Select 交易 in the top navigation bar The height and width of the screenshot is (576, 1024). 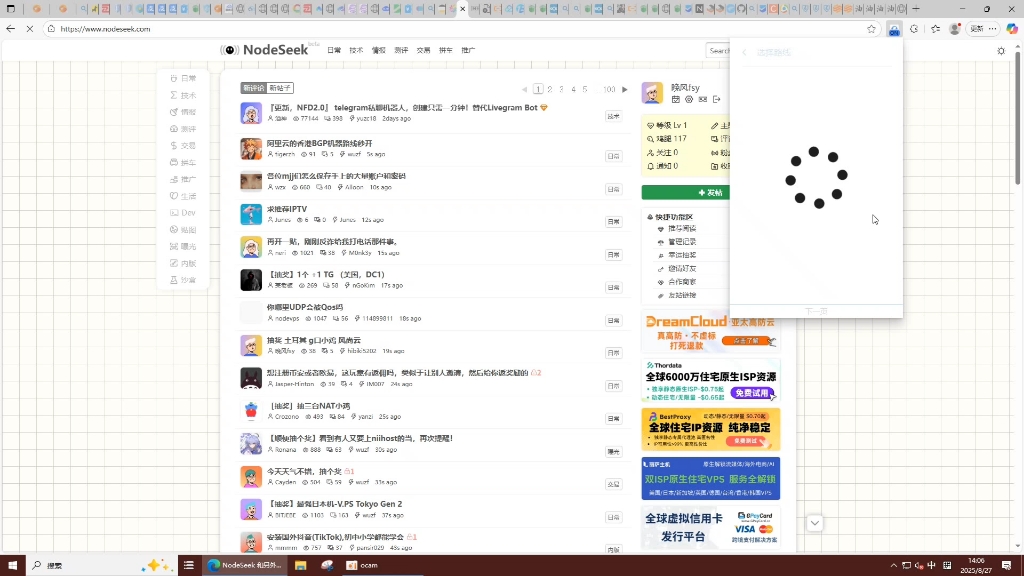coord(423,50)
